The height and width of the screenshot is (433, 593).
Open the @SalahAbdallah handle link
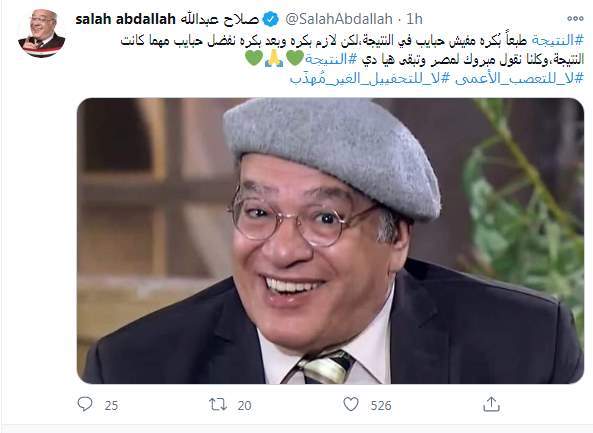339,19
